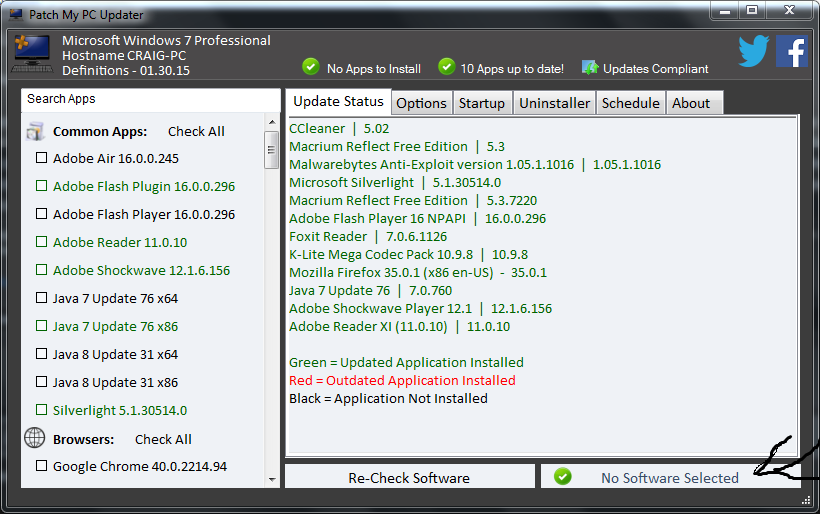Viewport: 820px width, 514px height.
Task: Click Java 7 Update 76 | 7.0.760 line
Action: point(370,291)
